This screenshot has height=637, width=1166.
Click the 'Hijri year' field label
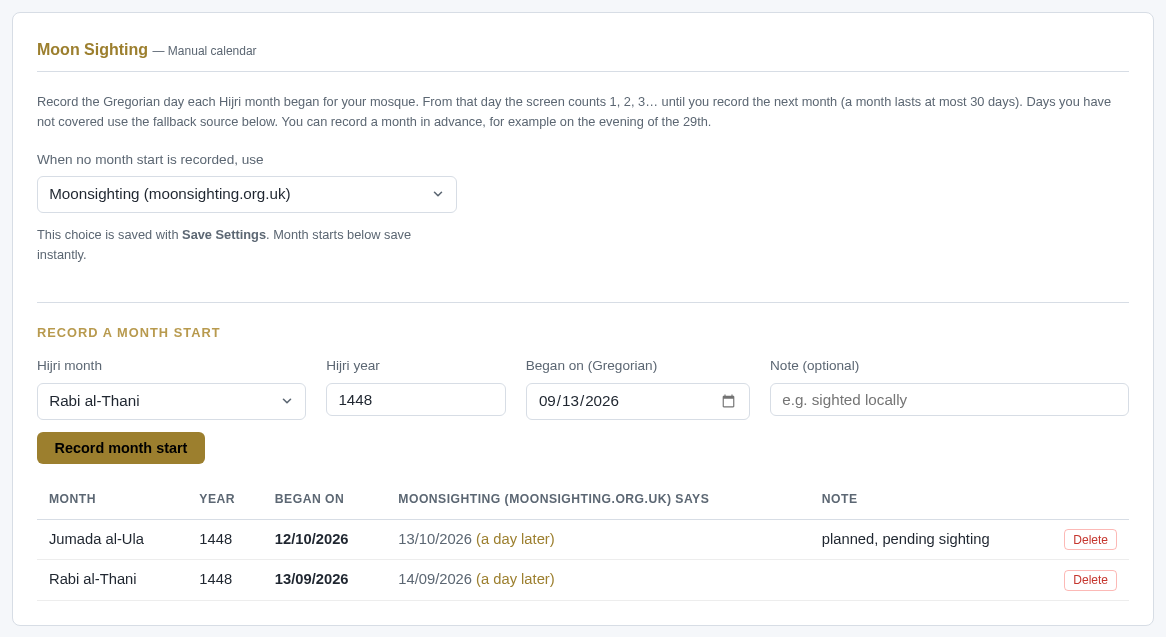(352, 366)
